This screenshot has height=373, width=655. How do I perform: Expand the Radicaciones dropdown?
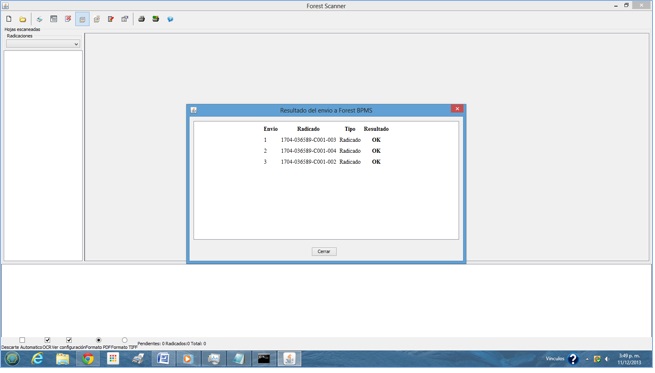point(43,44)
